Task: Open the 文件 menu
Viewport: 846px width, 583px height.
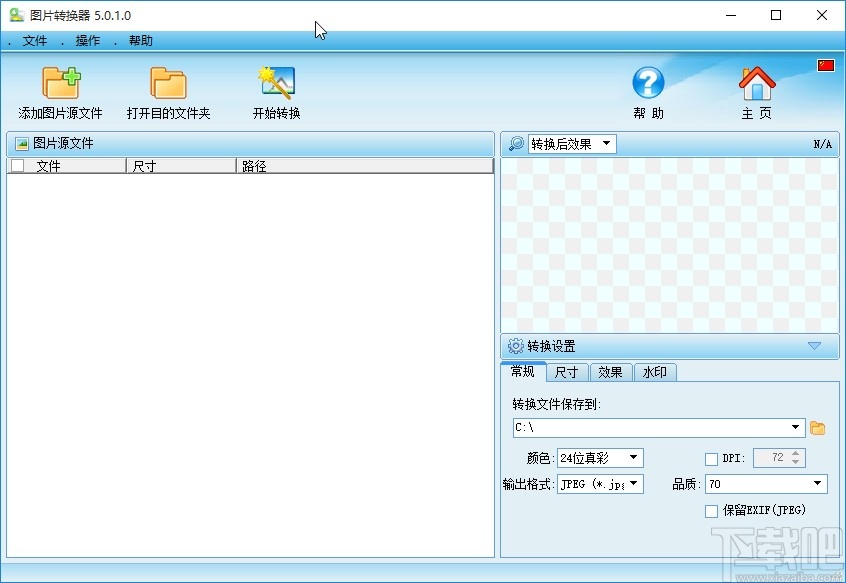Action: tap(33, 41)
